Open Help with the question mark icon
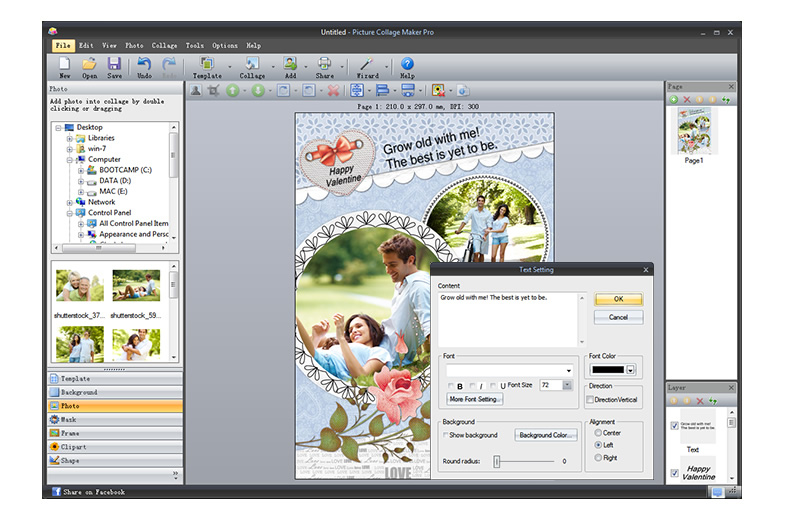The height and width of the screenshot is (520, 785). point(407,64)
